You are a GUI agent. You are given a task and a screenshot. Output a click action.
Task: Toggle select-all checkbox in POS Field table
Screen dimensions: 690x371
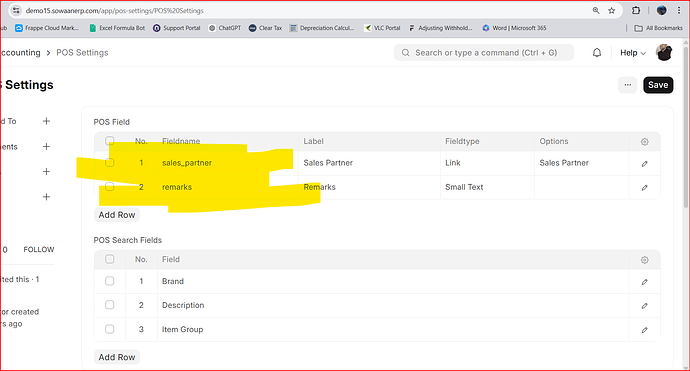click(x=110, y=141)
